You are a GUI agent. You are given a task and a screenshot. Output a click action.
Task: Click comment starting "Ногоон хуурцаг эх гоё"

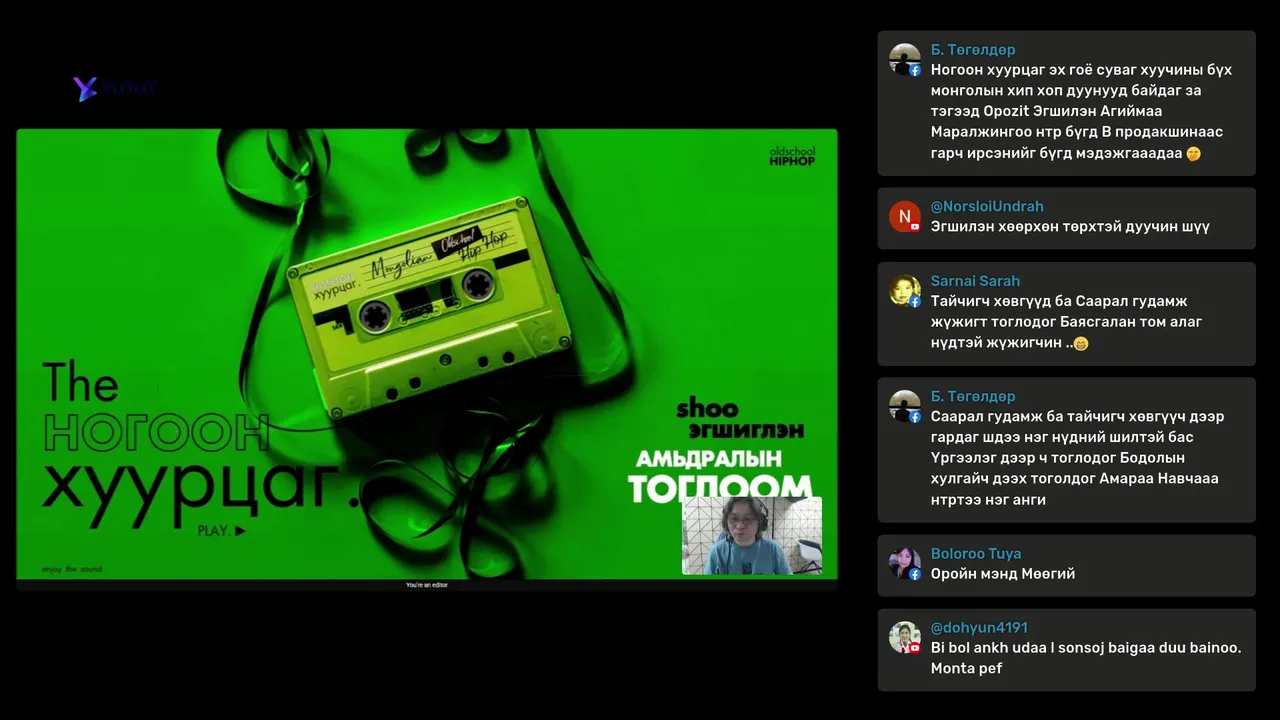(x=1081, y=111)
